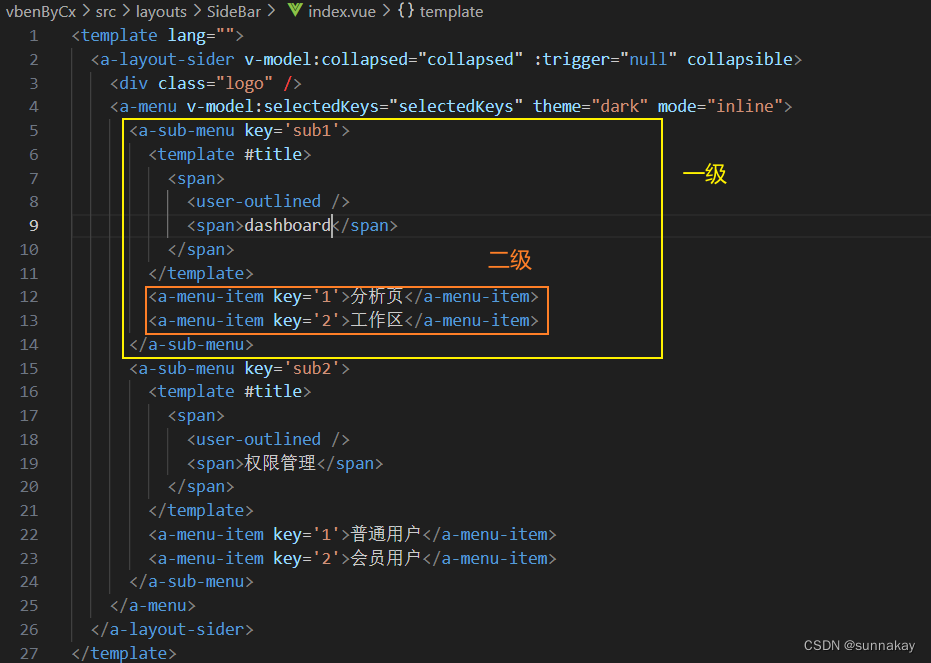Click the '一级' yellow annotation label
Viewport: 931px width, 663px height.
click(705, 173)
